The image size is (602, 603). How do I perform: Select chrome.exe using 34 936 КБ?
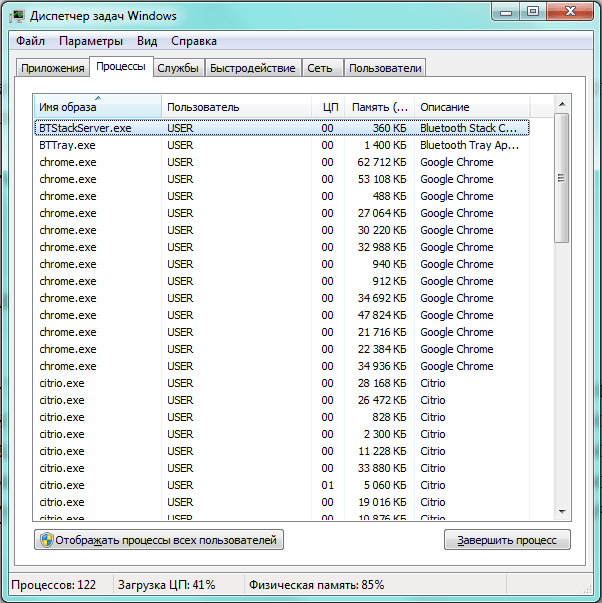[282, 366]
